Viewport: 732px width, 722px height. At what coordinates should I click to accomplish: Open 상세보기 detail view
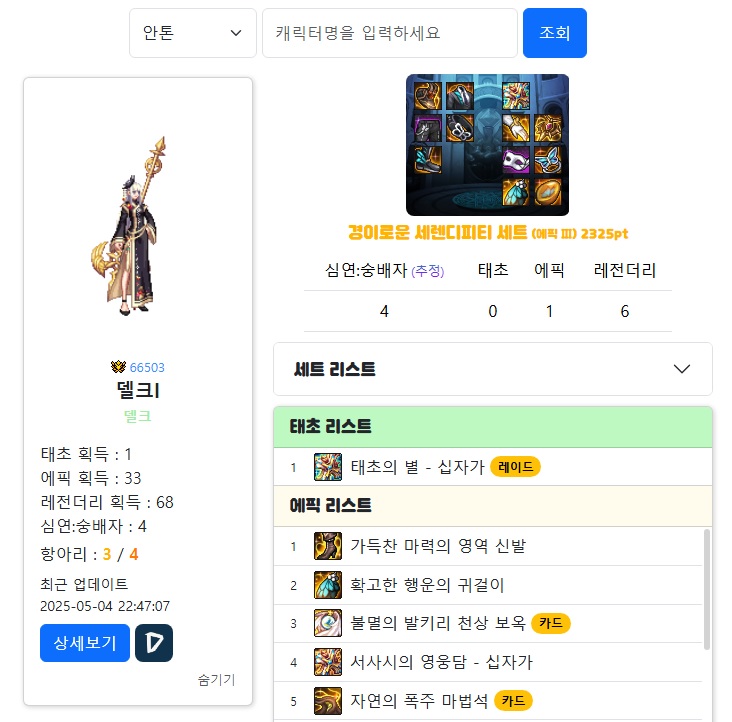tap(85, 643)
